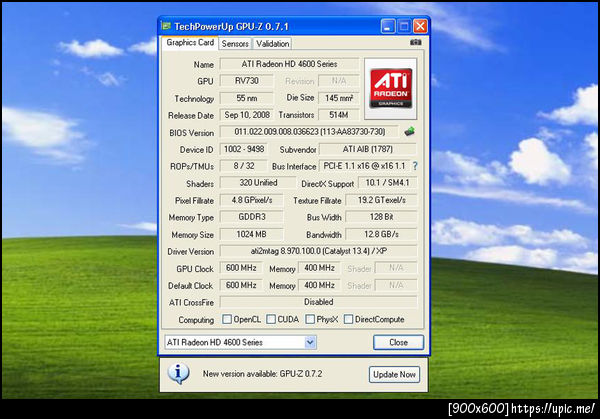
Task: Click Bus Width value 128 Bit
Action: point(381,217)
